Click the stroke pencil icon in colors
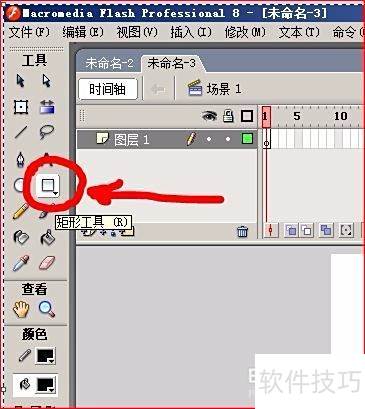This screenshot has width=365, height=409. (24, 356)
